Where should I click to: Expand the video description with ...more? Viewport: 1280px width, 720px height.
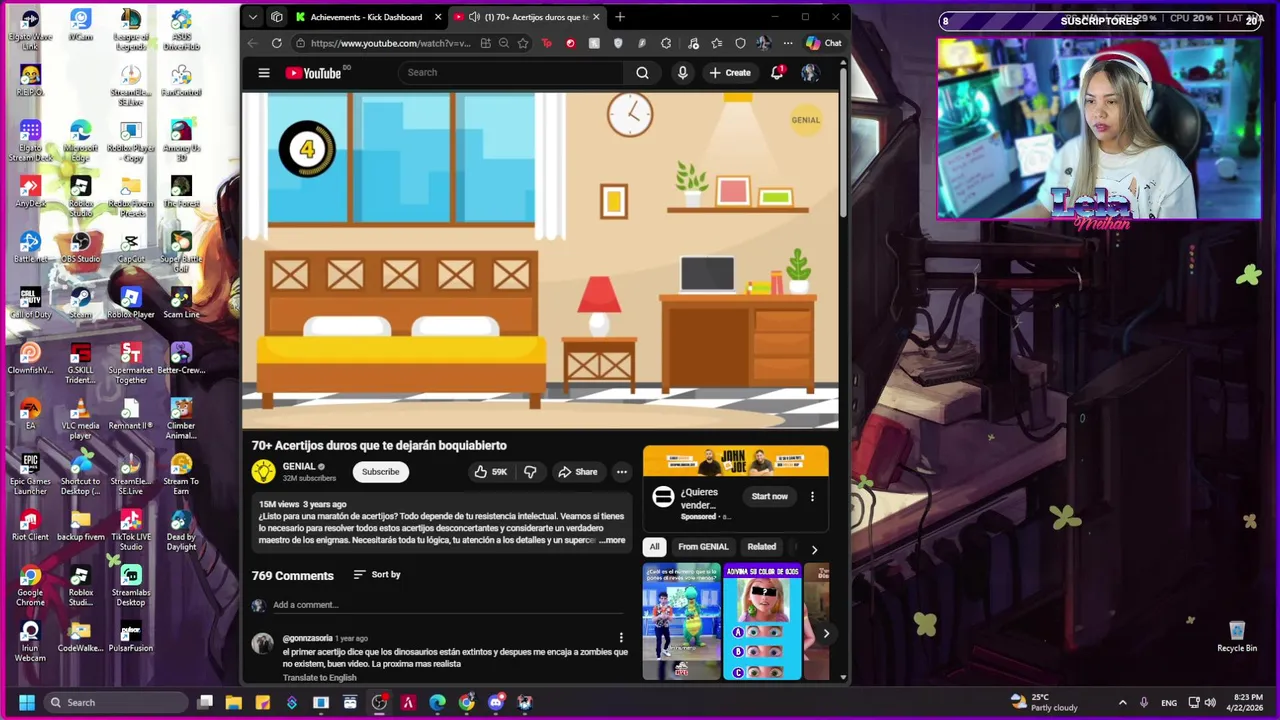[x=613, y=540]
